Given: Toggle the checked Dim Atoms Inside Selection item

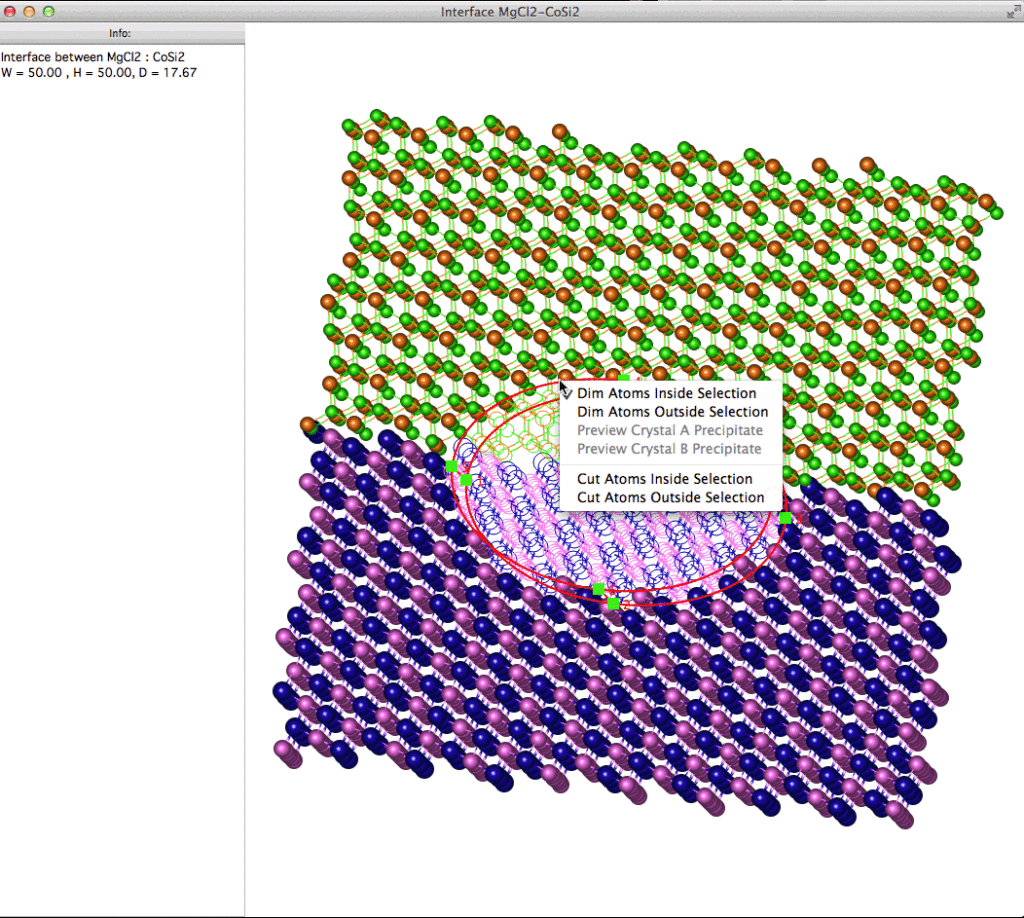Looking at the screenshot, I should pyautogui.click(x=666, y=393).
